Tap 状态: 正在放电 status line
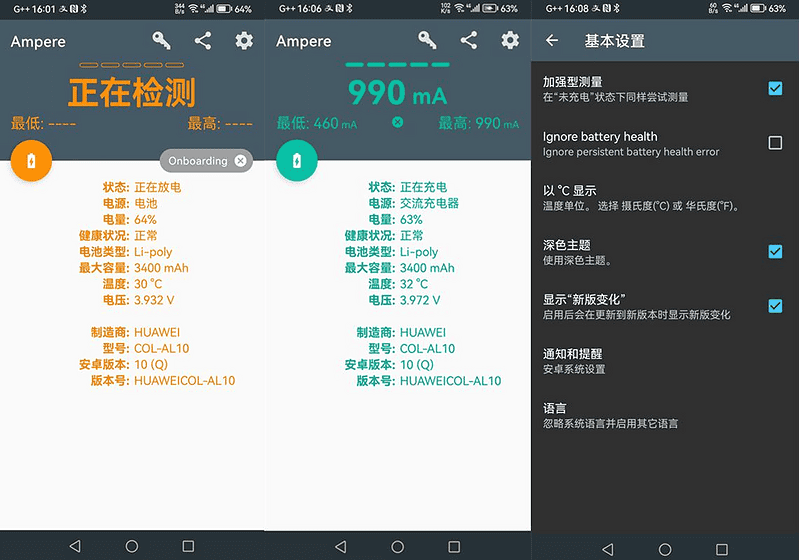The width and height of the screenshot is (799, 560). (x=142, y=187)
